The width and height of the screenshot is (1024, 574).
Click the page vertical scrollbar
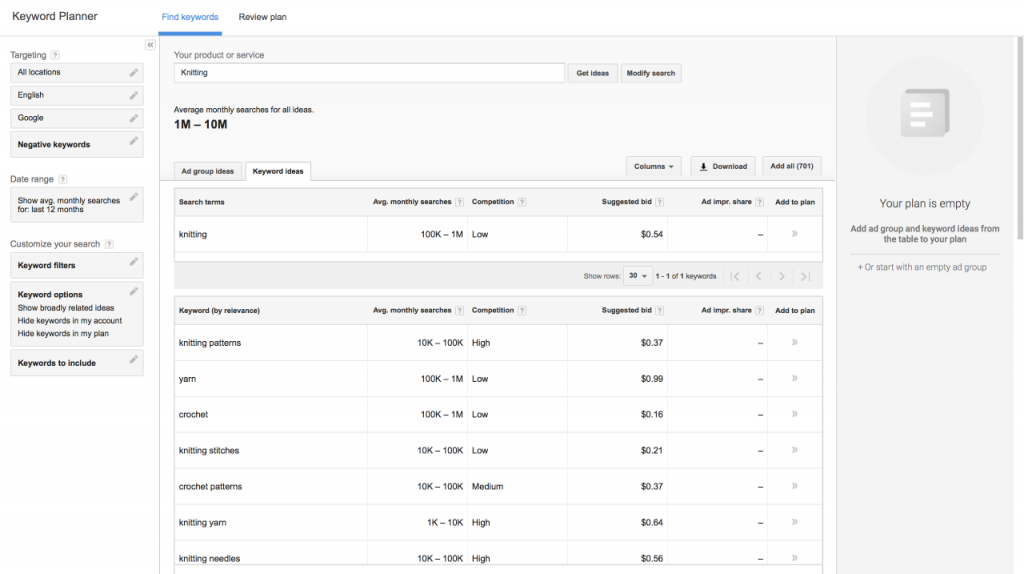point(1019,137)
